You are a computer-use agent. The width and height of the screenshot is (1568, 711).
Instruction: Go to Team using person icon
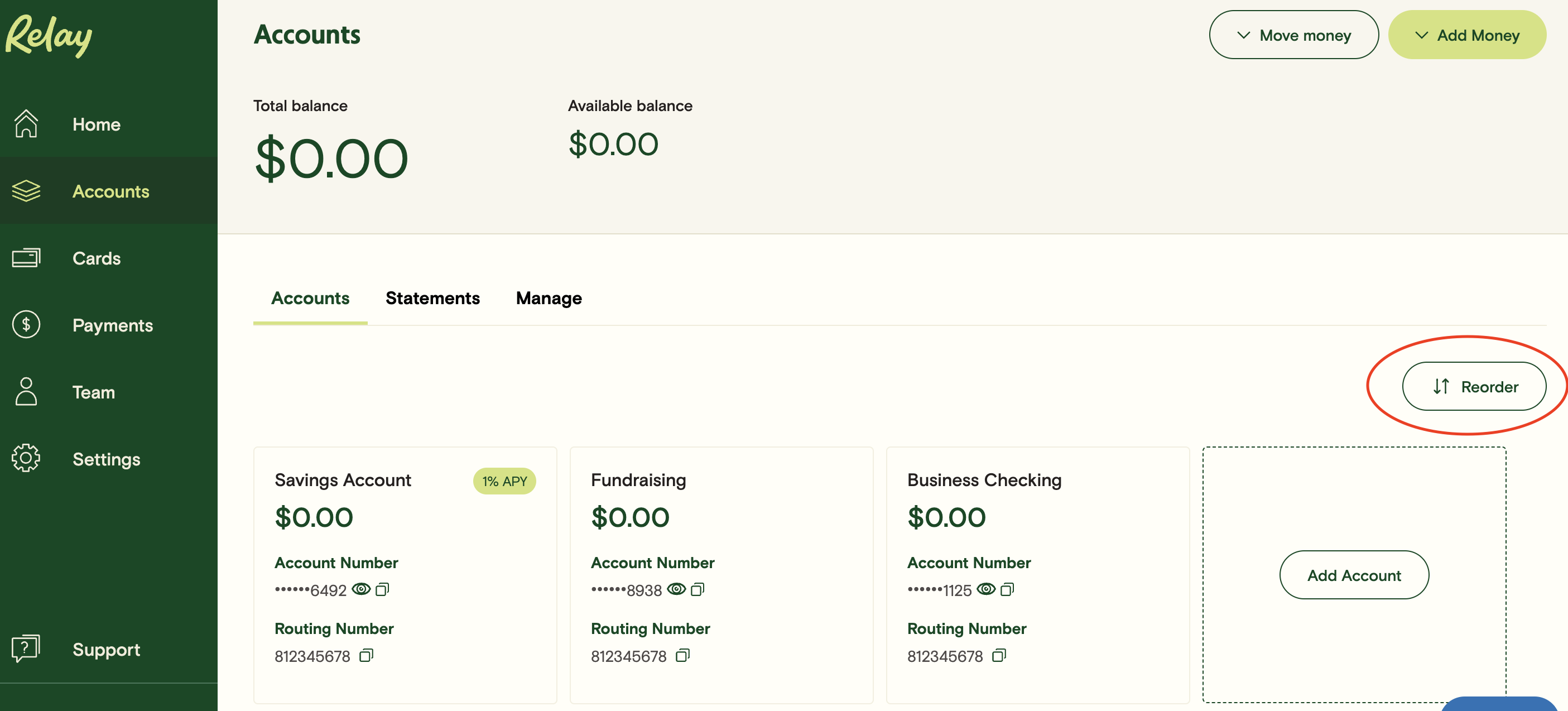(26, 391)
